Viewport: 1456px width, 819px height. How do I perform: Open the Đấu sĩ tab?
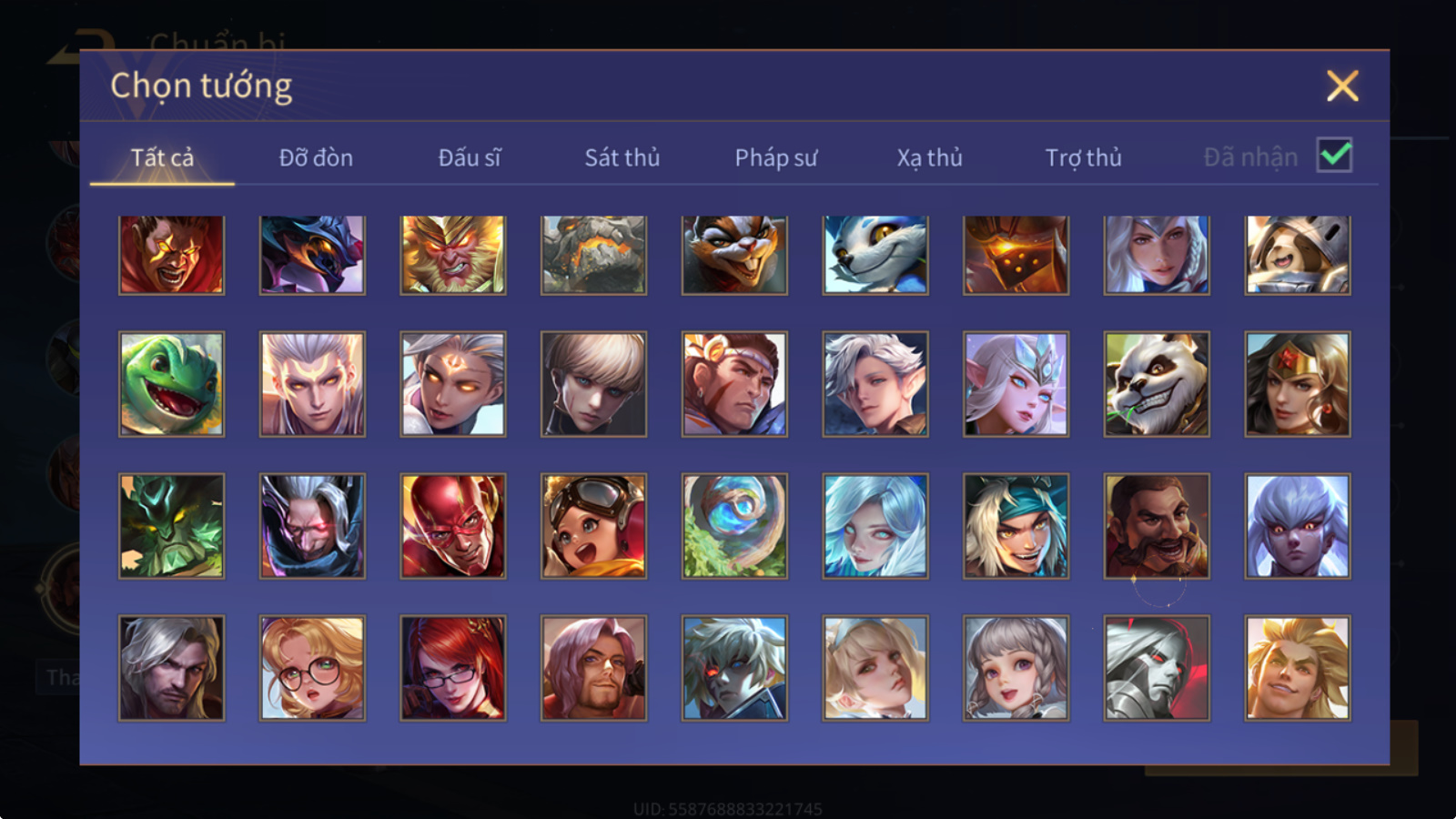(470, 157)
